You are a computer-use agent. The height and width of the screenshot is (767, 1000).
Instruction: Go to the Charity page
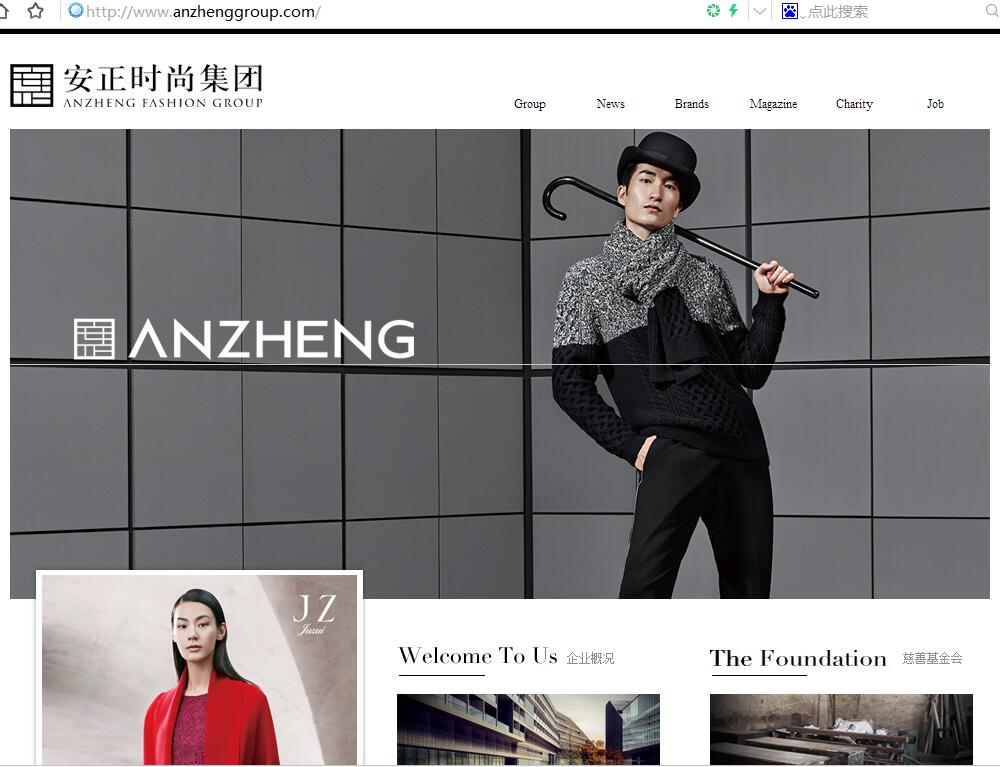coord(854,104)
